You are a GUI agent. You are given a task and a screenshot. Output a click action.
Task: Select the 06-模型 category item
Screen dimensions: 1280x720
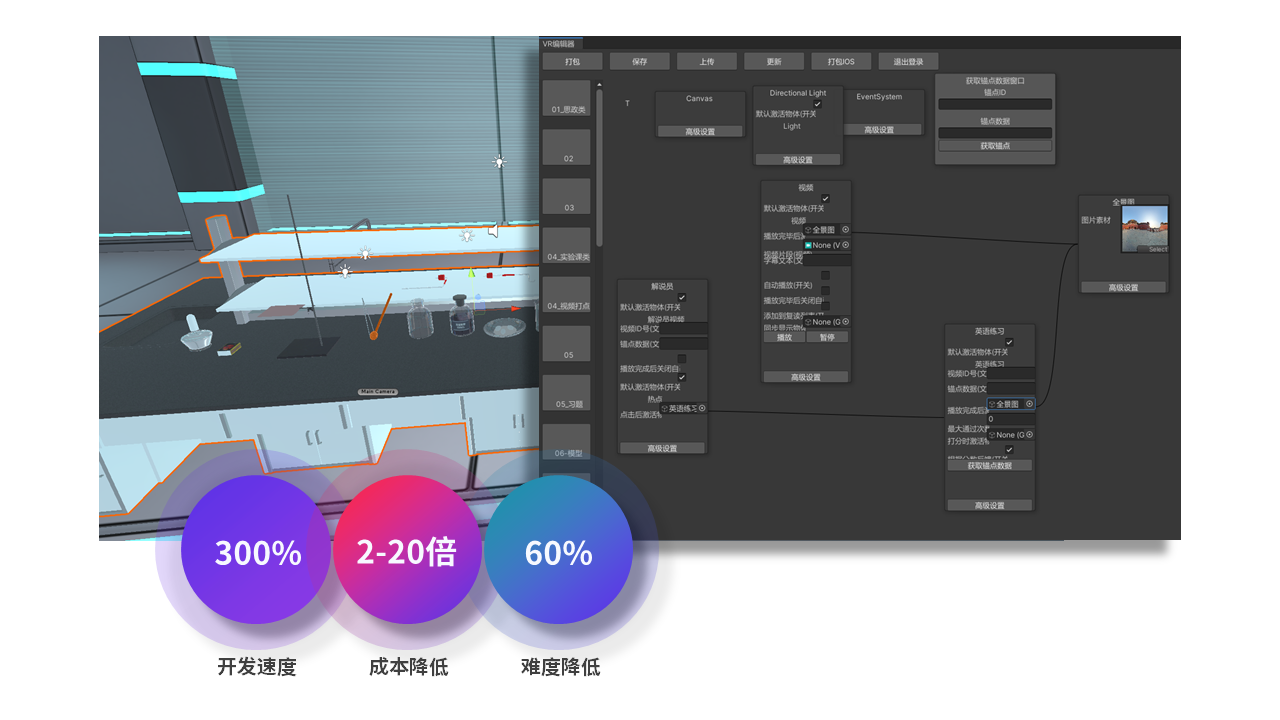pyautogui.click(x=567, y=442)
